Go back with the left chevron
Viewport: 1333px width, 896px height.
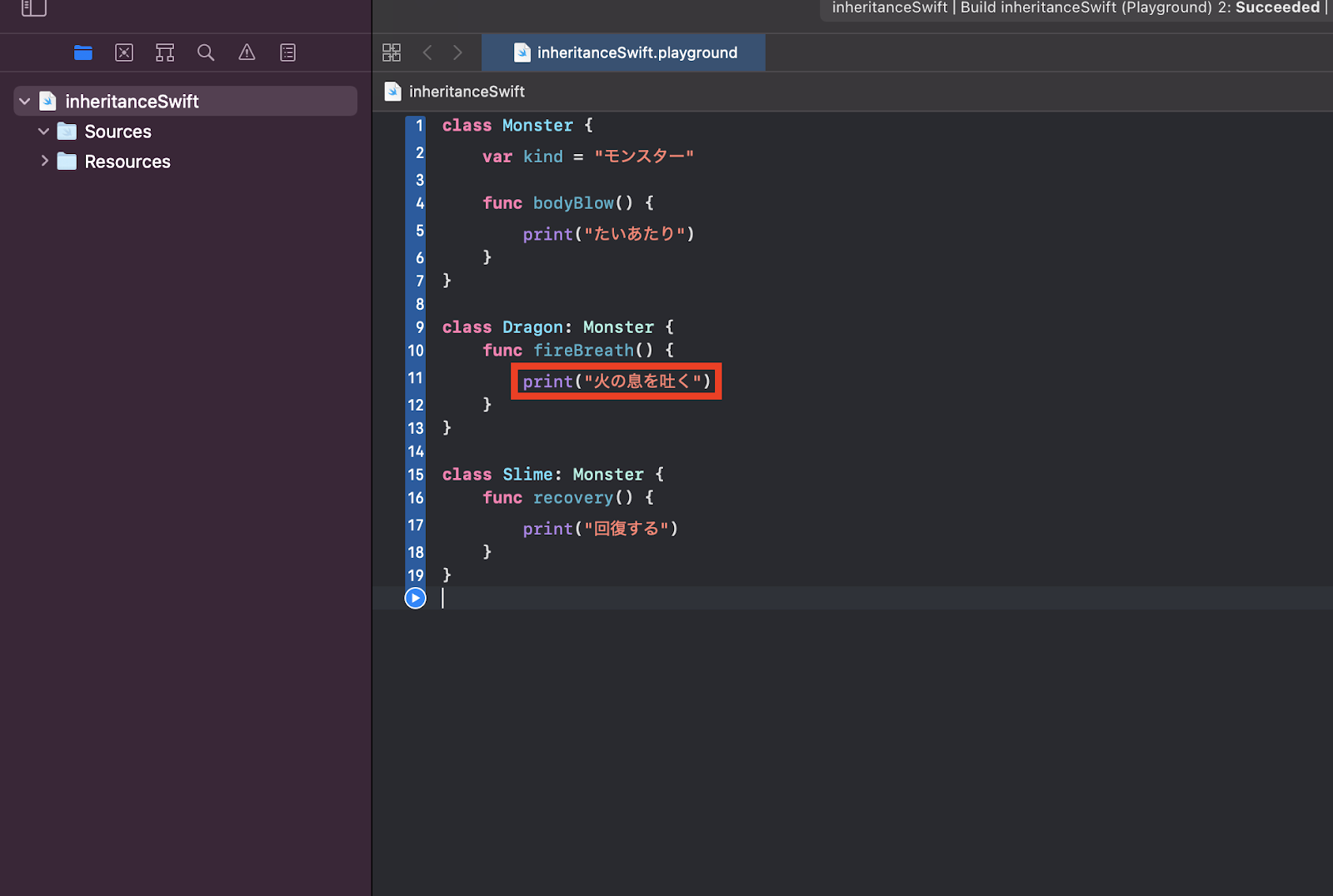pos(427,52)
